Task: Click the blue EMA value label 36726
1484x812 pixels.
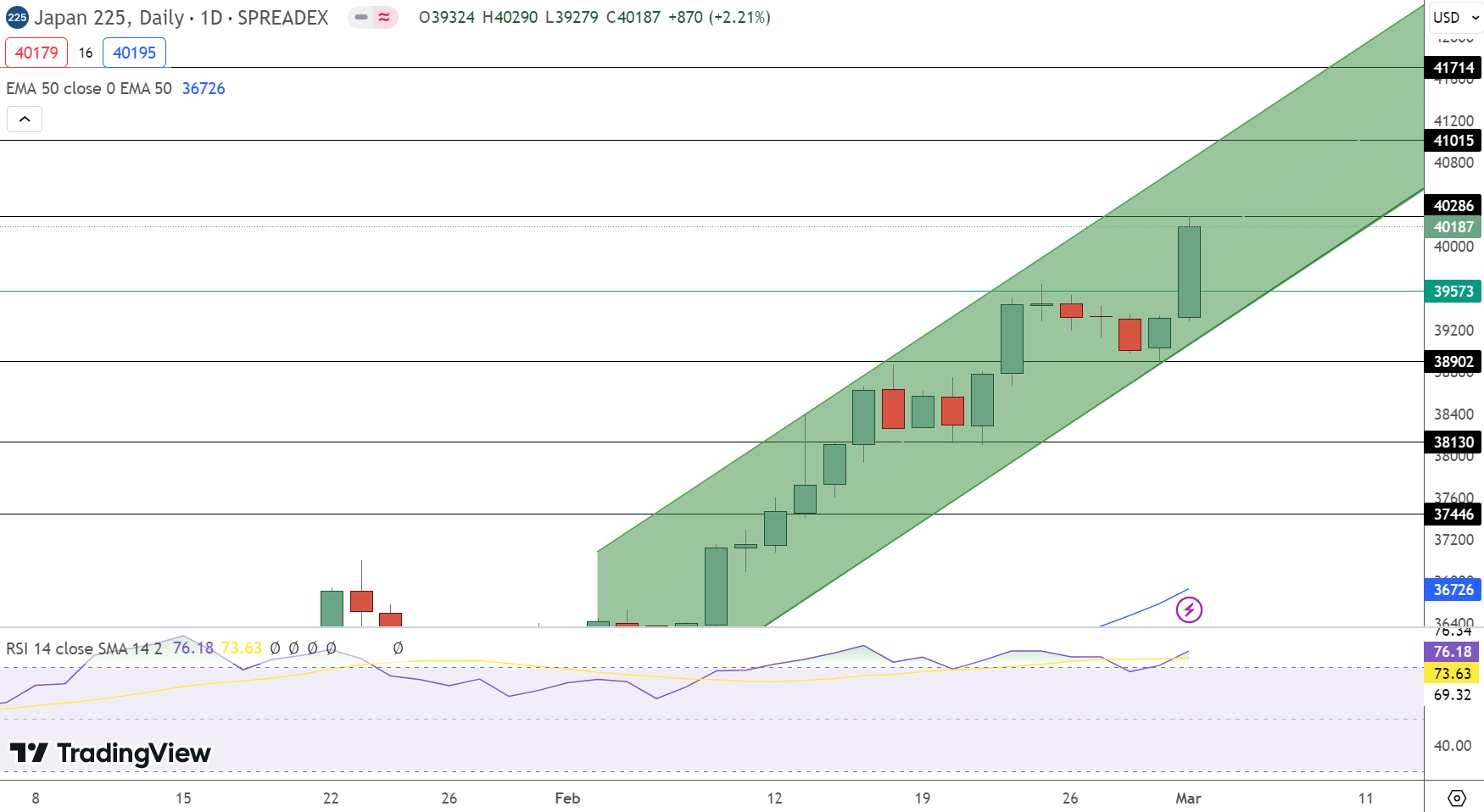Action: click(x=1453, y=590)
